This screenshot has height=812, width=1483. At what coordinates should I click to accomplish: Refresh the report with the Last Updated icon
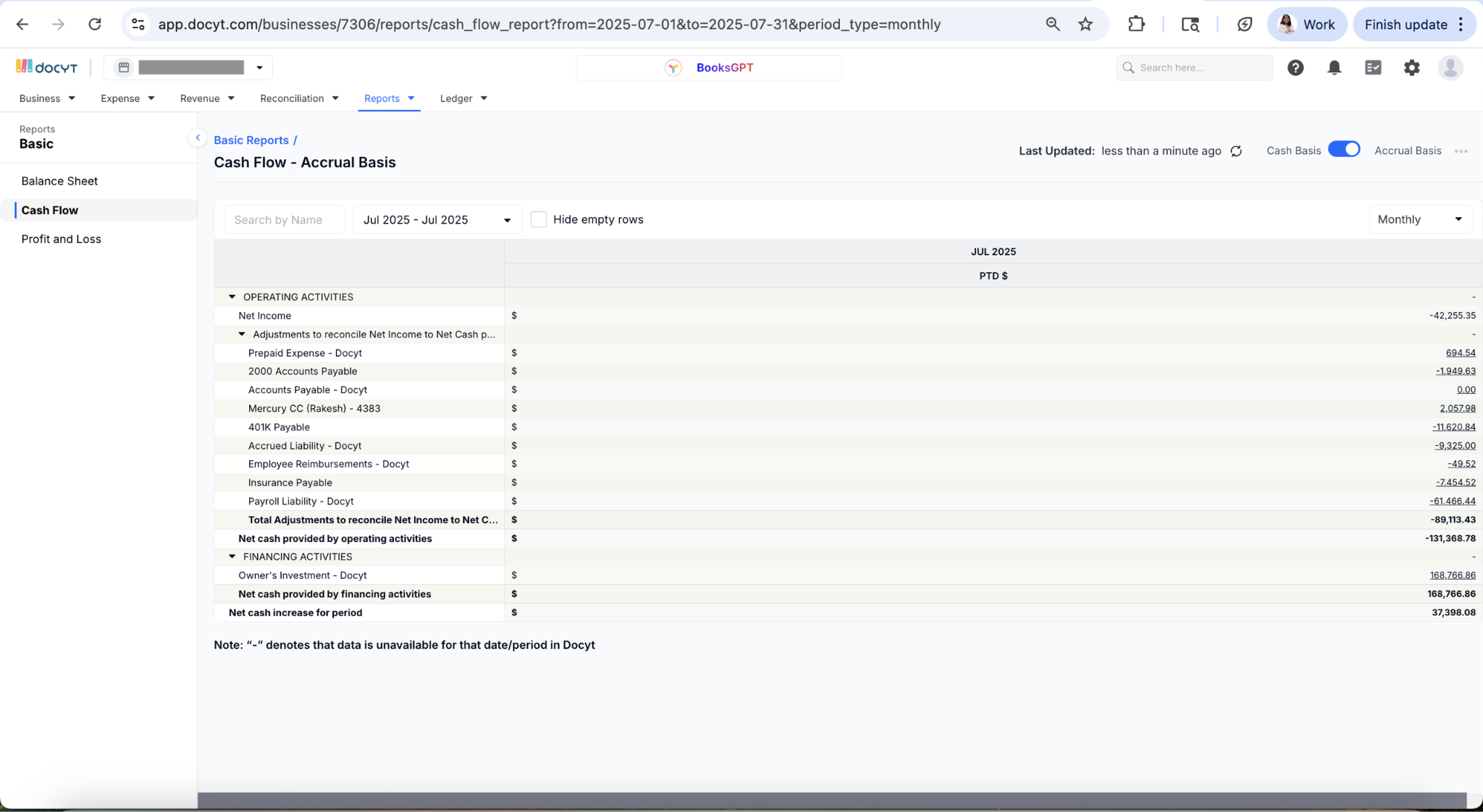(x=1236, y=151)
